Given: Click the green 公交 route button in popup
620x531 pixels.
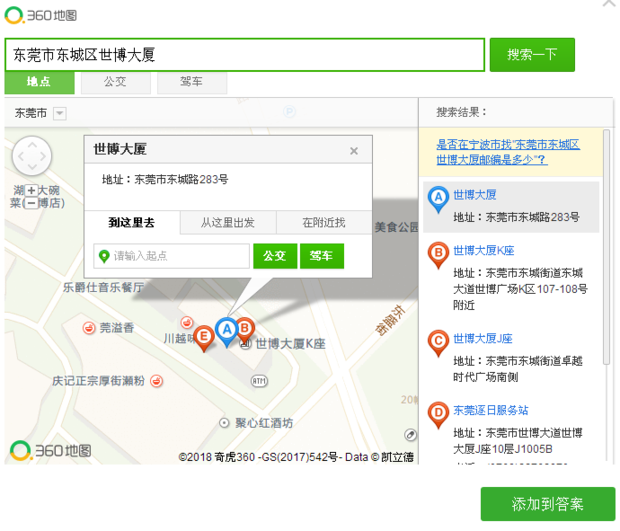Looking at the screenshot, I should coord(275,256).
